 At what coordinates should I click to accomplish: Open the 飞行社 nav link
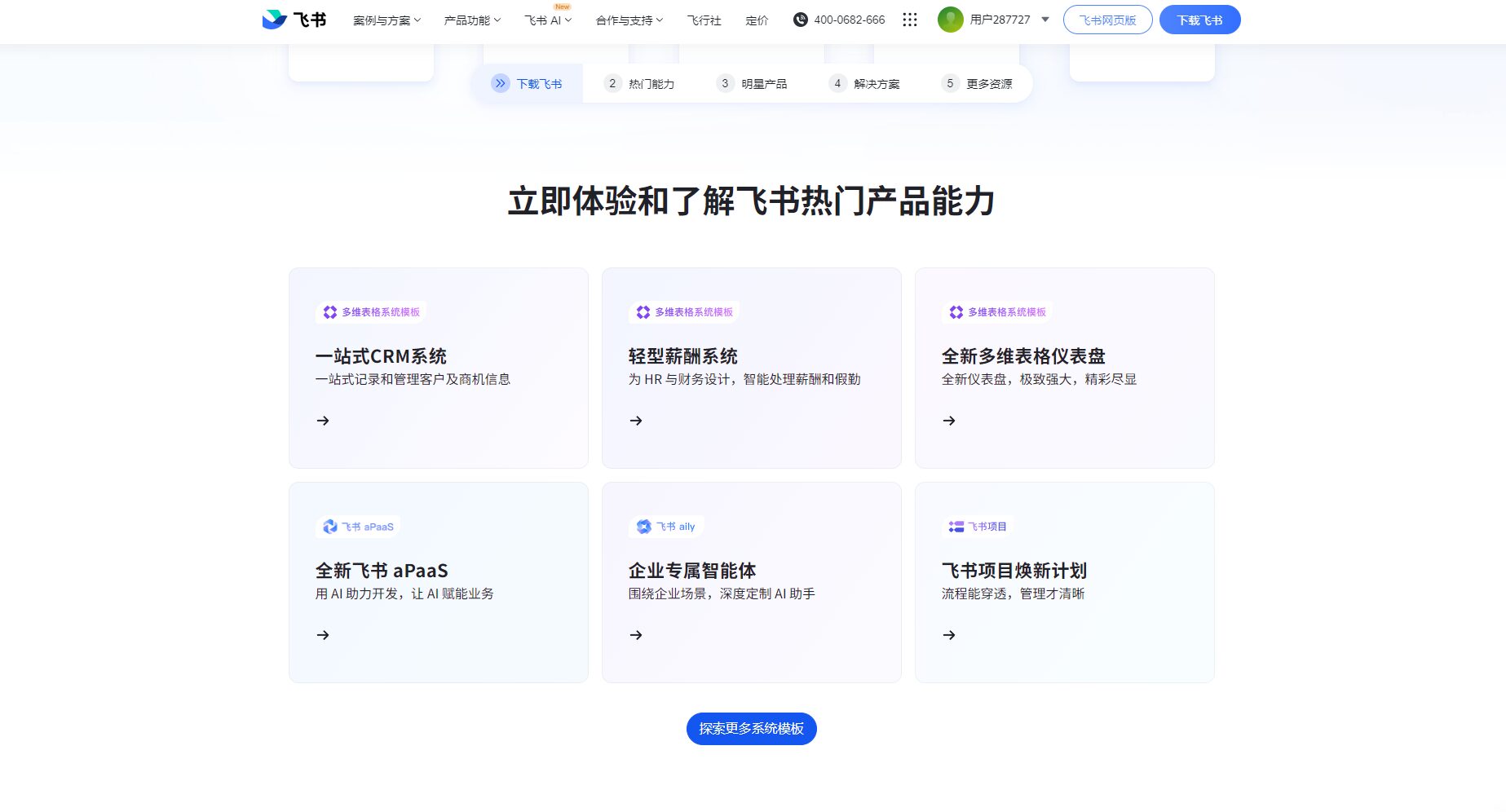pyautogui.click(x=704, y=20)
